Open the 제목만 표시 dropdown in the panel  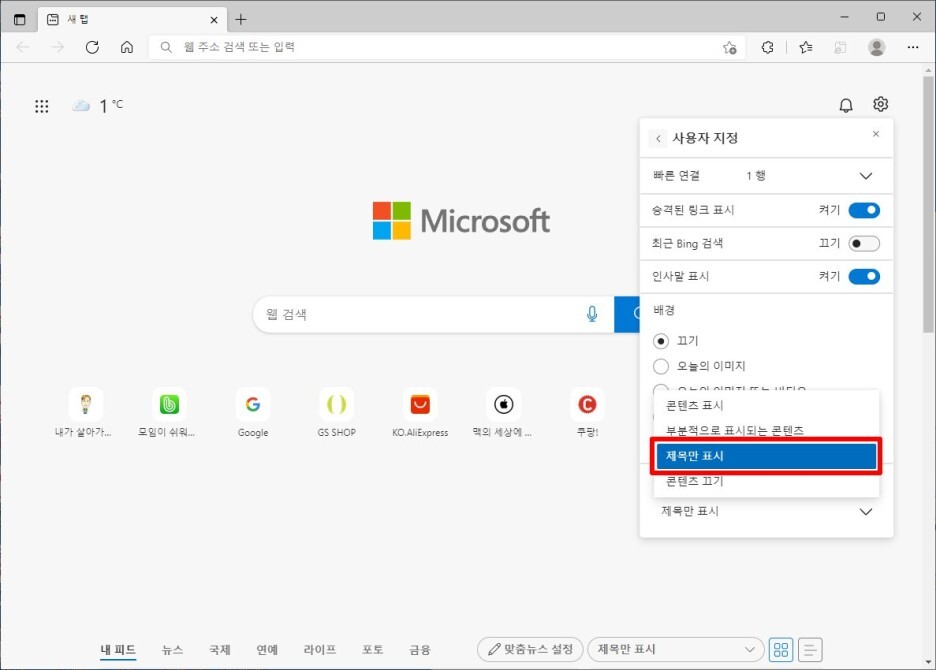[x=766, y=512]
